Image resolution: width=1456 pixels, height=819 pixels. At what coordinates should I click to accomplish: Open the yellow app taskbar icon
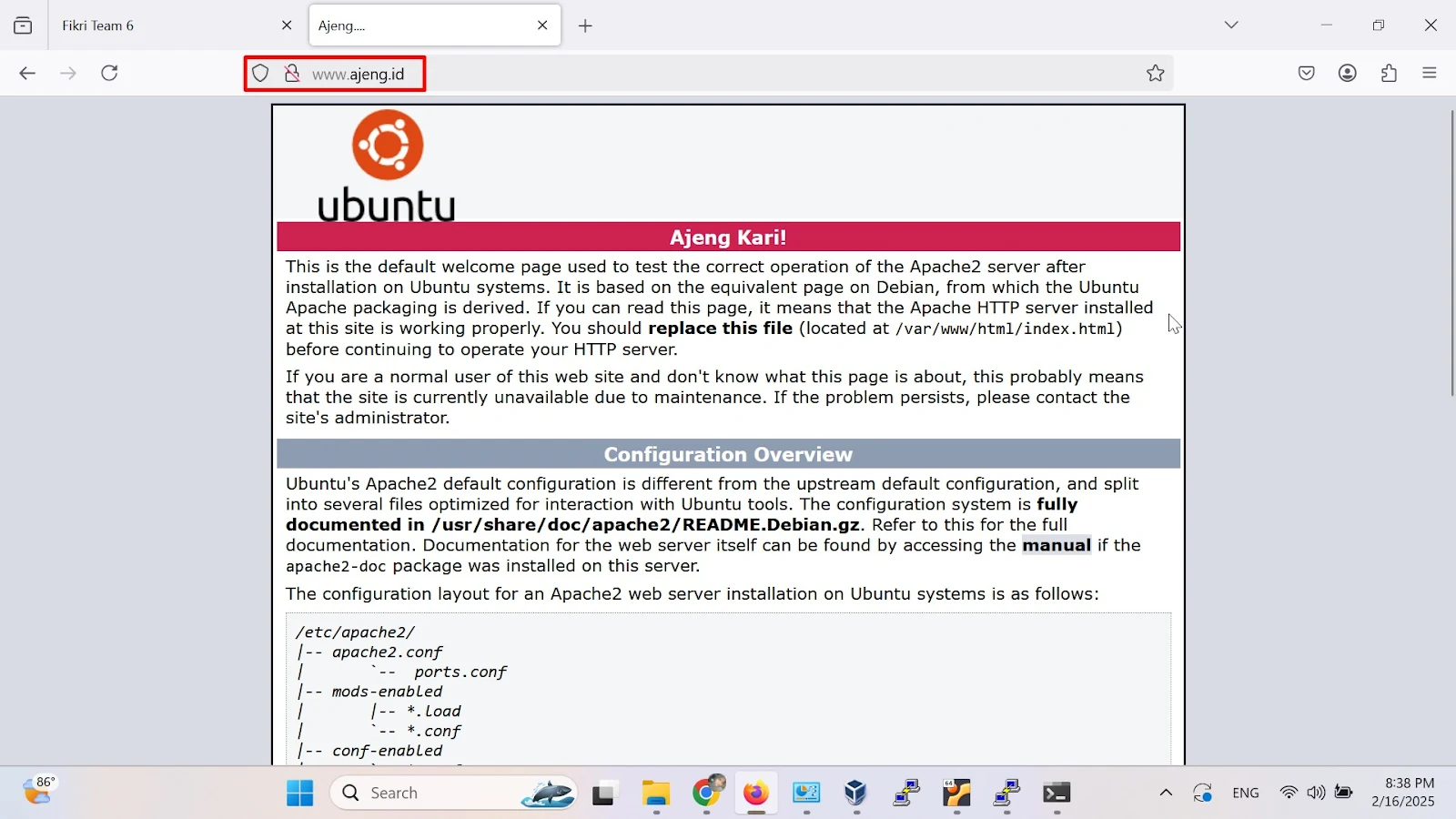tap(956, 794)
